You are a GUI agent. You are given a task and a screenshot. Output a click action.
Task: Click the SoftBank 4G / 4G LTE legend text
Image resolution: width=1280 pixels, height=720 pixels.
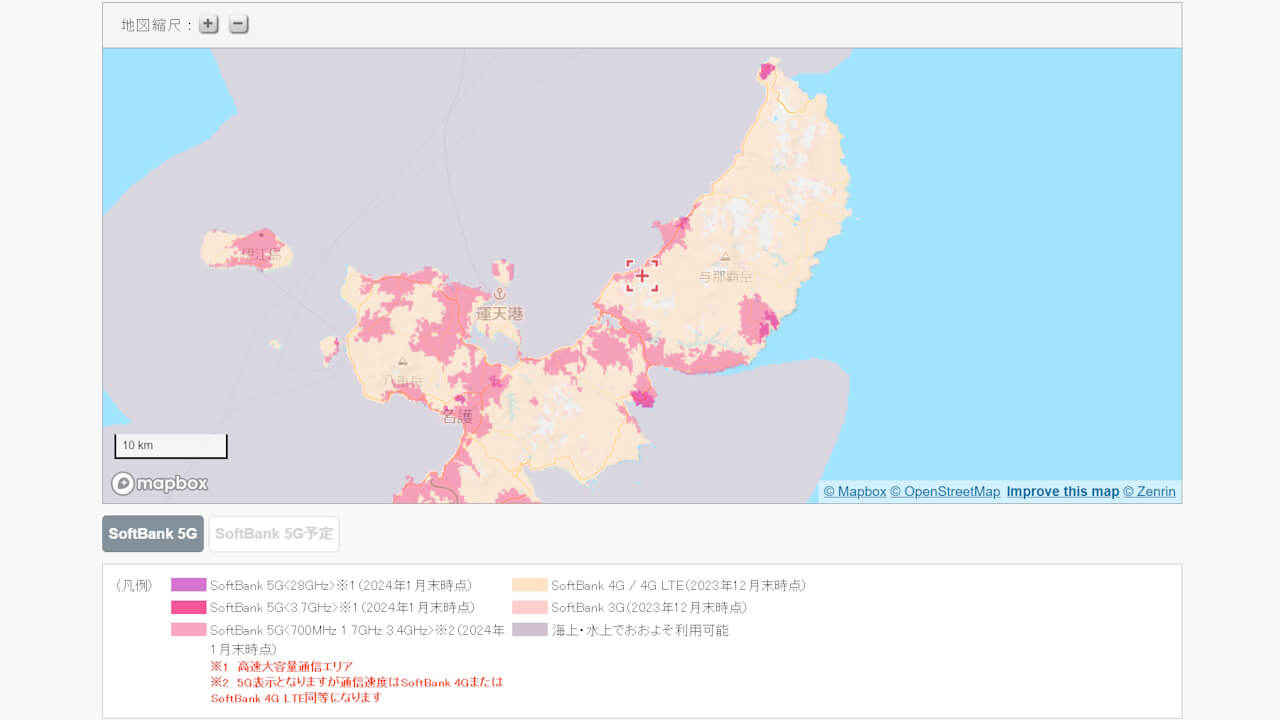[678, 585]
